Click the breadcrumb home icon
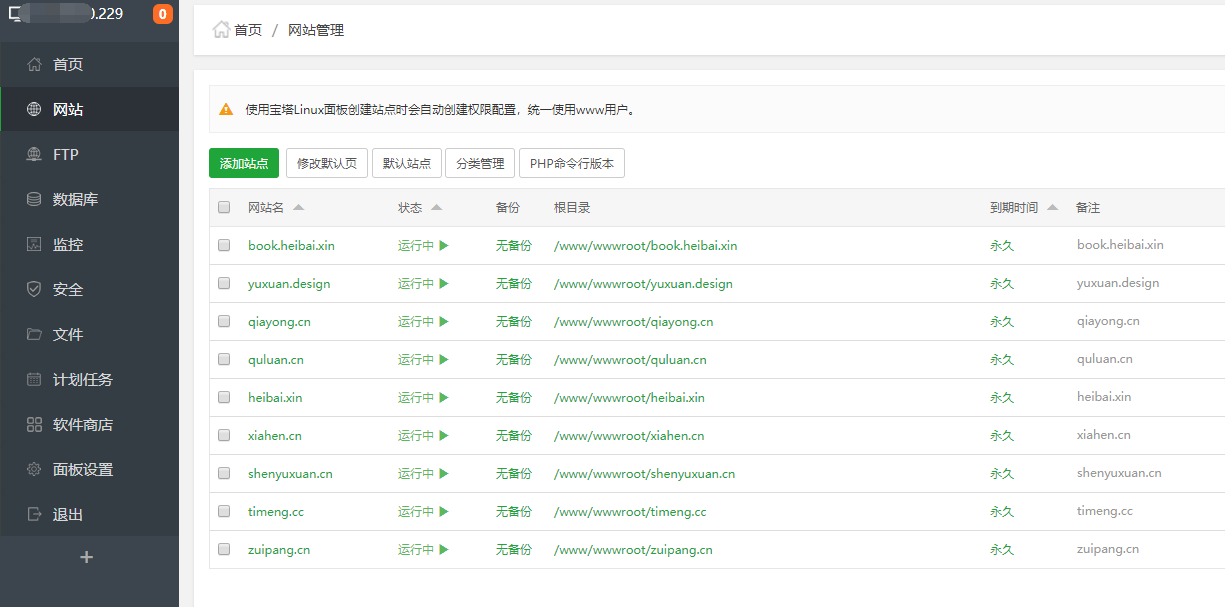This screenshot has width=1225, height=607. tap(221, 29)
